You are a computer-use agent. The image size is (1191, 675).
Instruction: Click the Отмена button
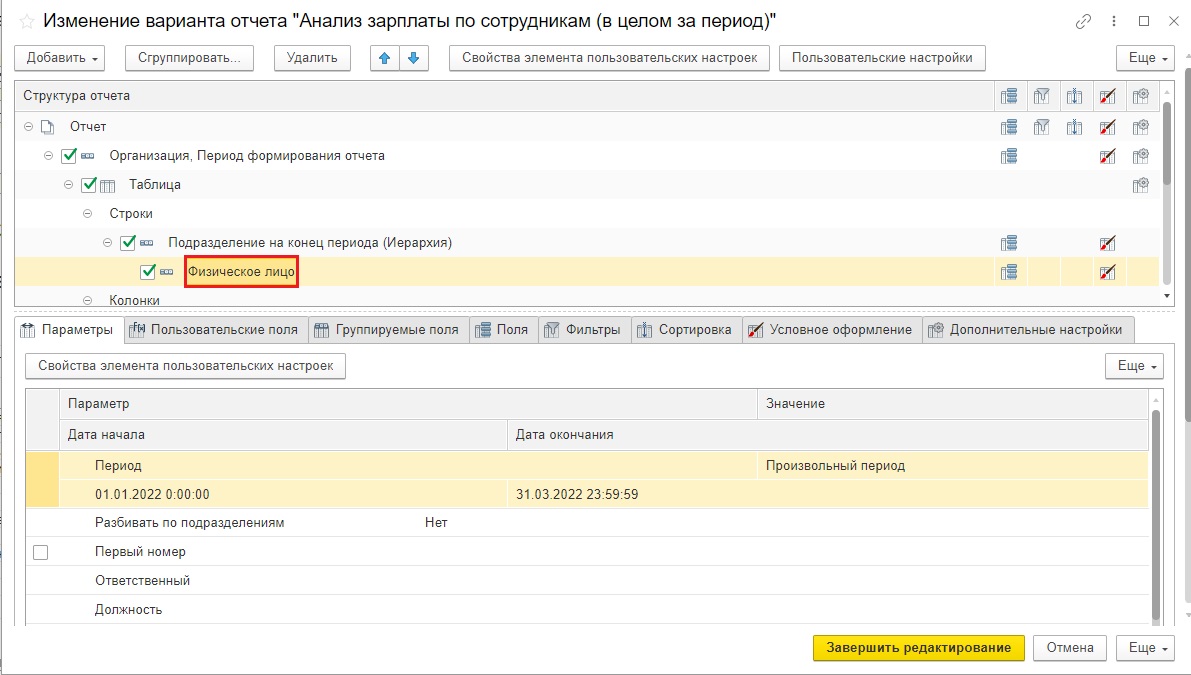(x=1069, y=648)
